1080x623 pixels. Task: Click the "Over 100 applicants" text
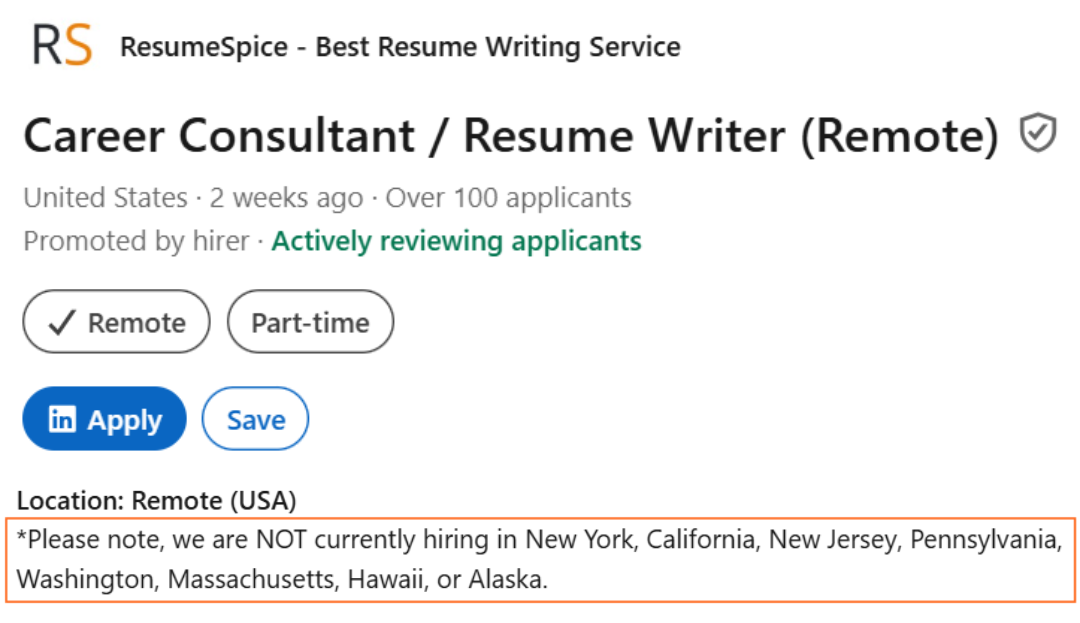(508, 198)
